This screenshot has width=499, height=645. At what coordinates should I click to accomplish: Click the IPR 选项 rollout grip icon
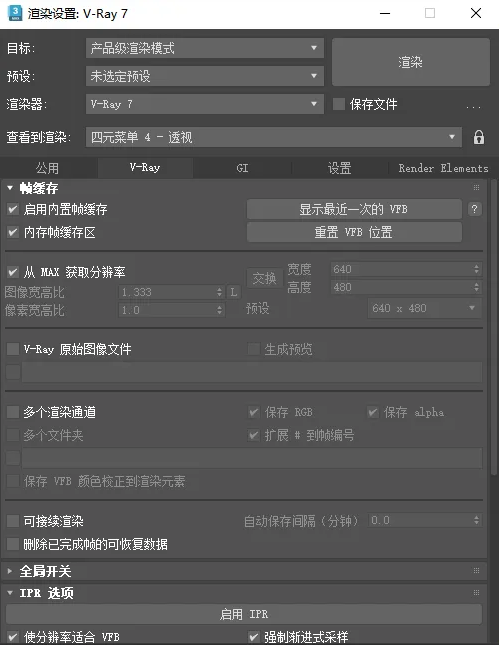[x=476, y=592]
